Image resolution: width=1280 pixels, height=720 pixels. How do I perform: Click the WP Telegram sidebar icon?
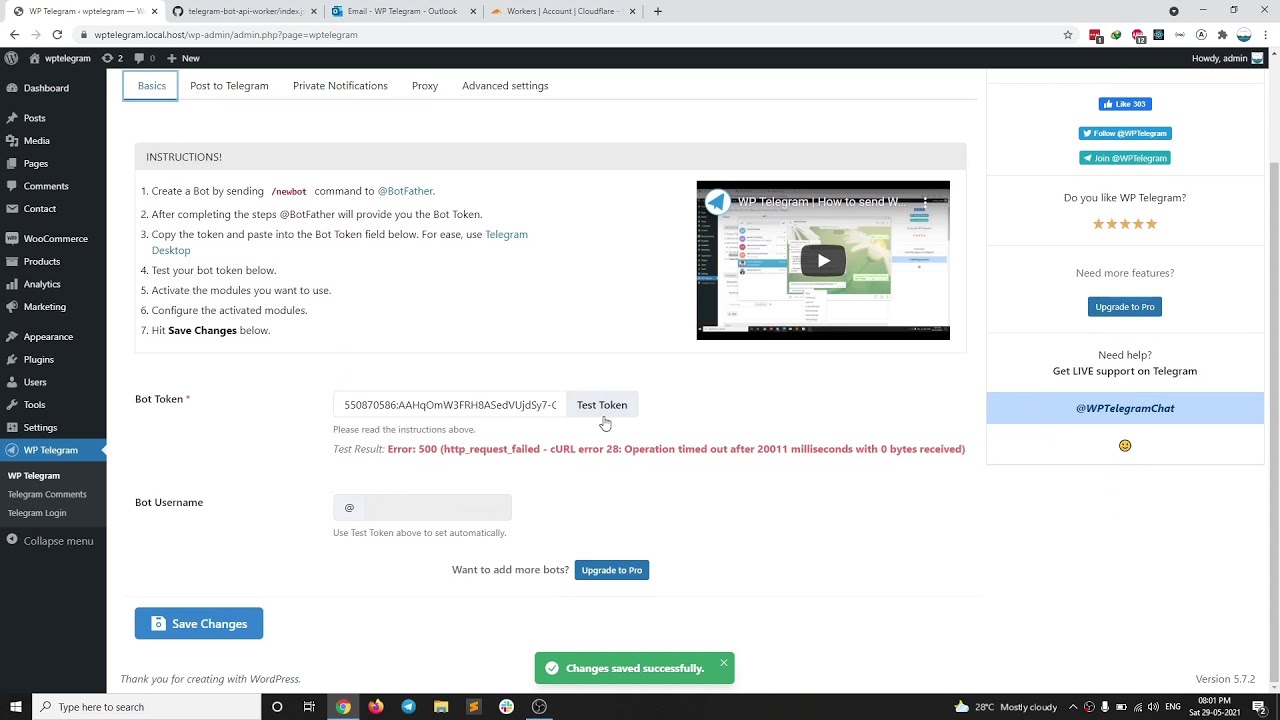point(12,450)
